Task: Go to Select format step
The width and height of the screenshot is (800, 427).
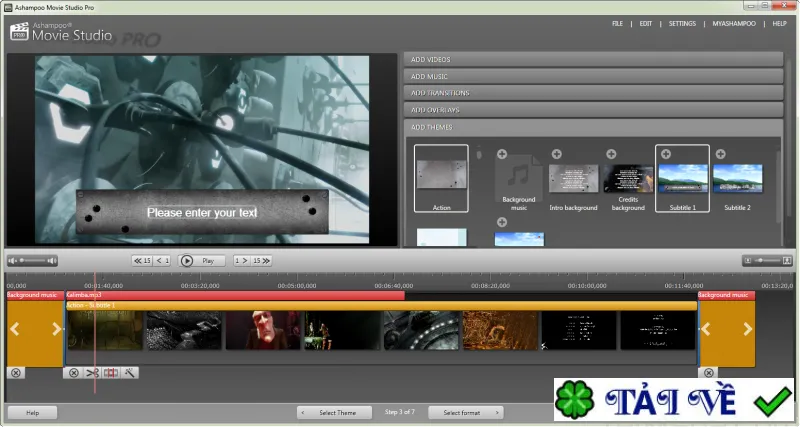Action: [466, 412]
